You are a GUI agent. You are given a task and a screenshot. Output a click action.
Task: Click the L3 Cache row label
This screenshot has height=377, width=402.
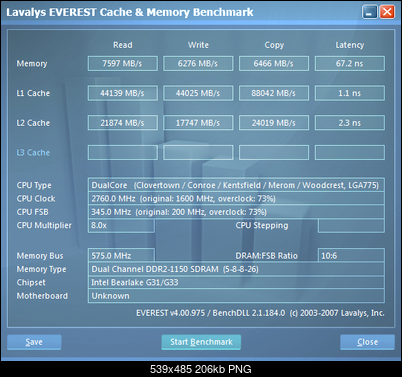coord(33,152)
